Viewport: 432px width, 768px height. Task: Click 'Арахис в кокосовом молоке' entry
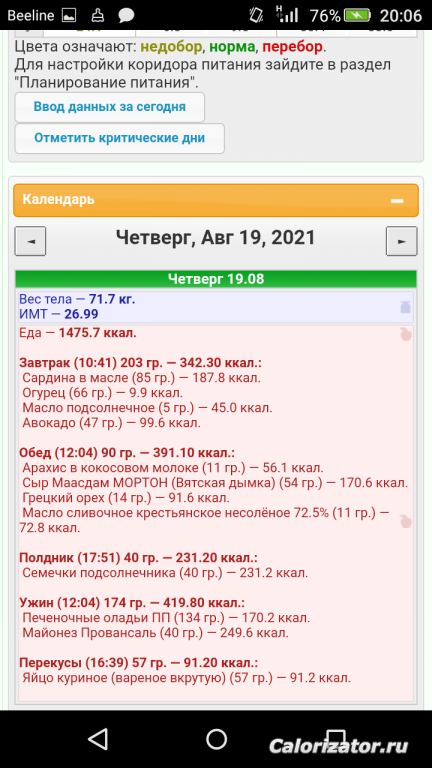point(173,468)
